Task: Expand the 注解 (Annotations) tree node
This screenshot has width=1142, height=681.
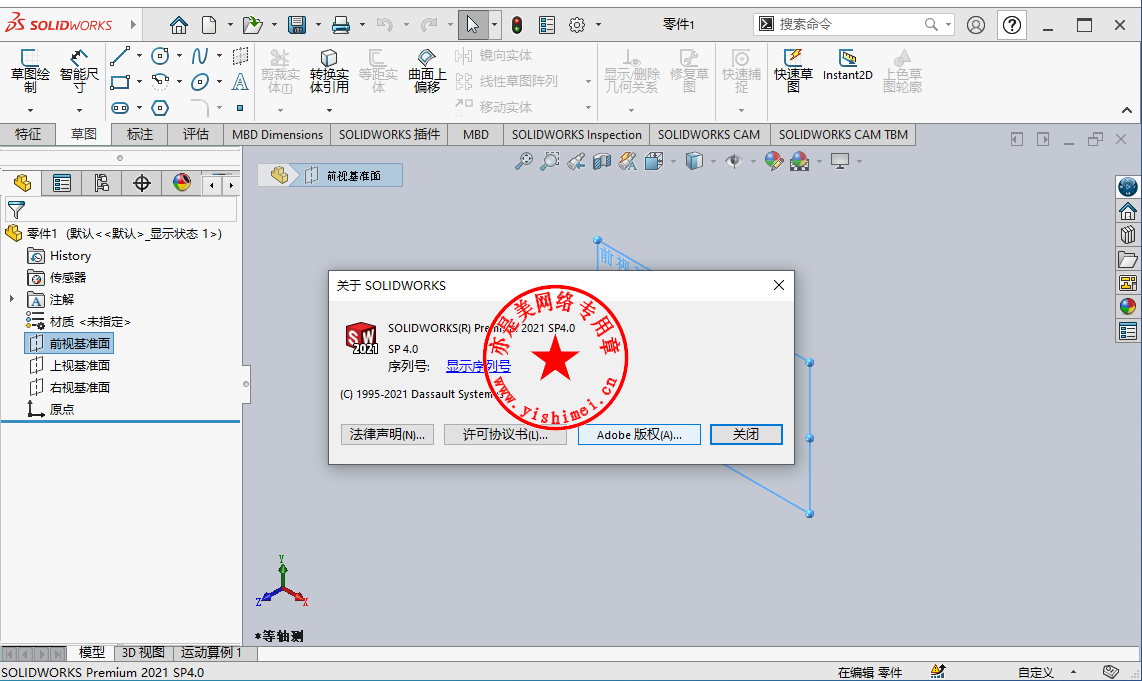Action: point(12,299)
